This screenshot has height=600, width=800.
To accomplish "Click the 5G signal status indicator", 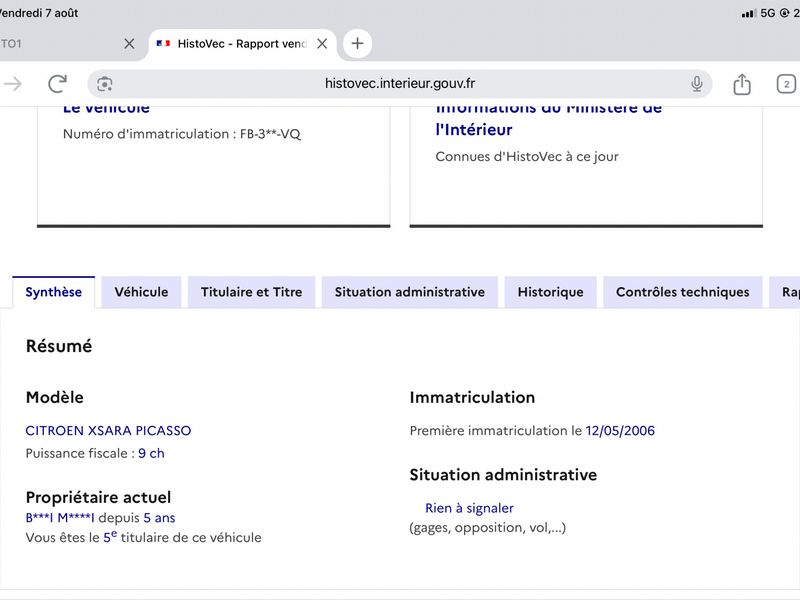I will pyautogui.click(x=767, y=13).
